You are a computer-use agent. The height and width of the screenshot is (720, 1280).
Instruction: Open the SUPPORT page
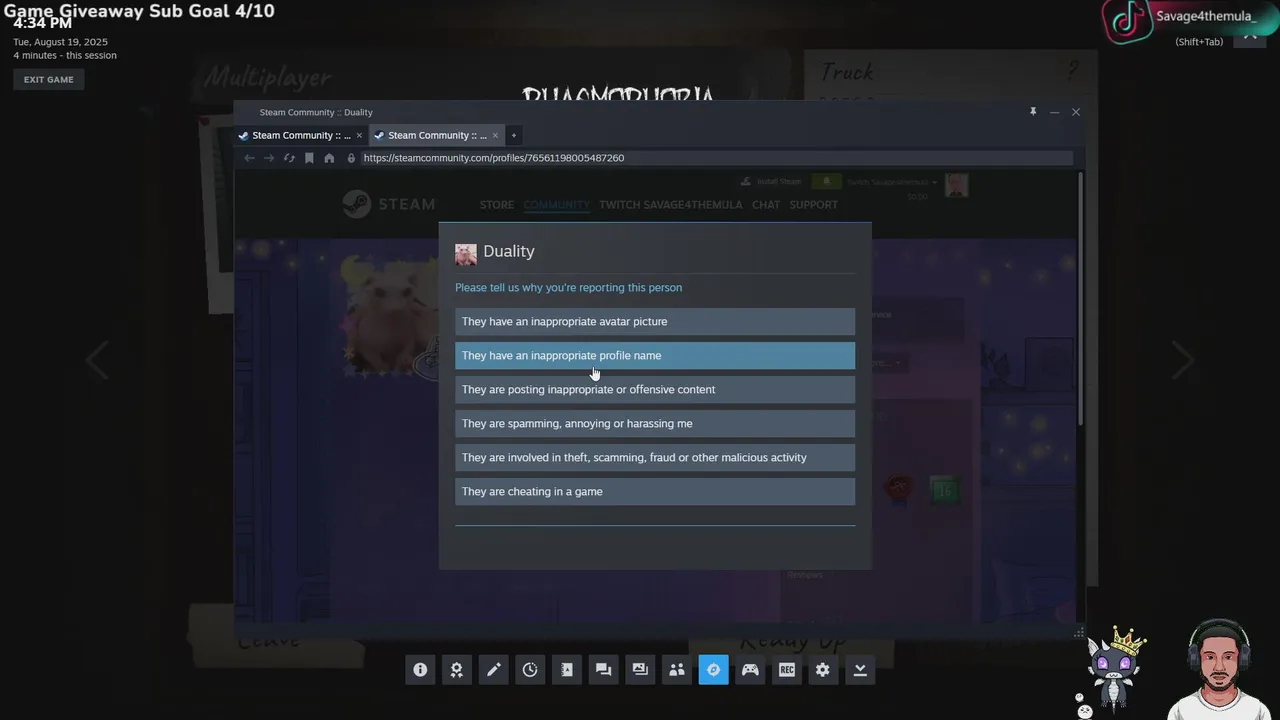tap(814, 204)
